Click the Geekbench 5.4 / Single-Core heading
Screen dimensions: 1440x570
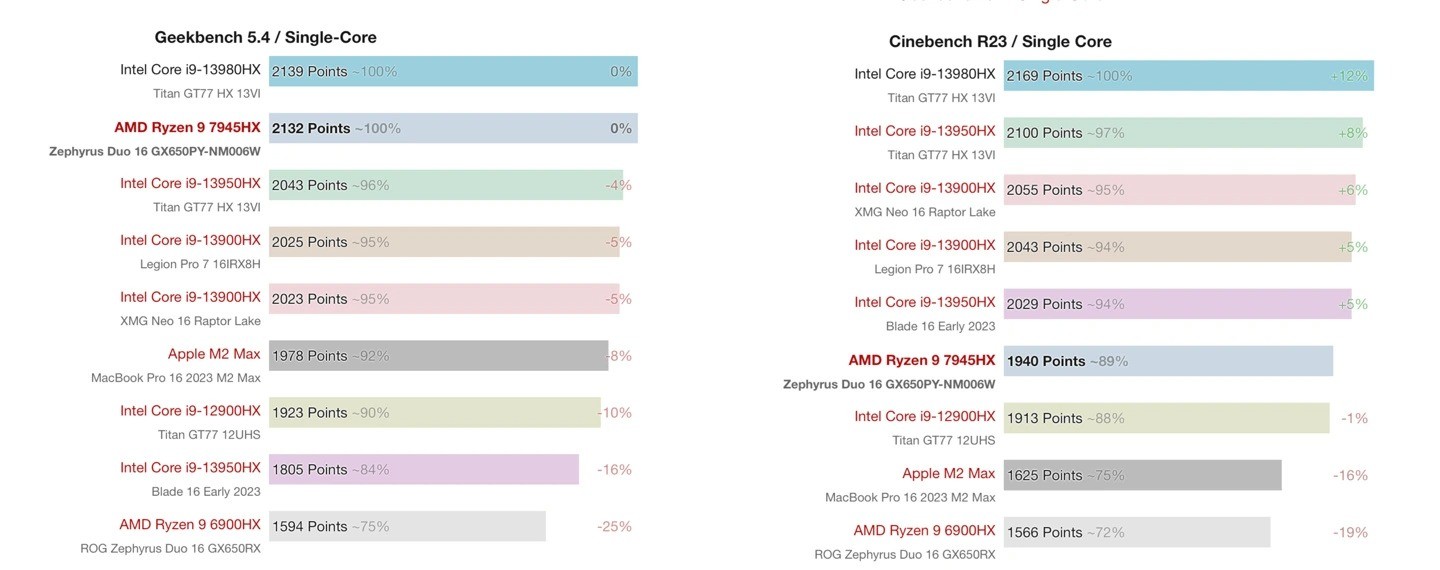(265, 38)
